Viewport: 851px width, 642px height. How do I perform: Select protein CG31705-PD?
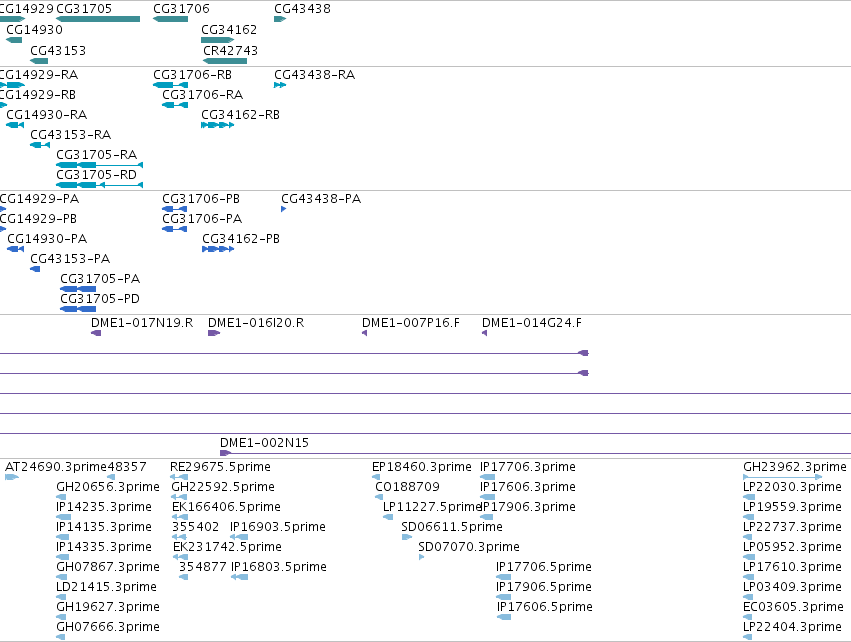78,309
